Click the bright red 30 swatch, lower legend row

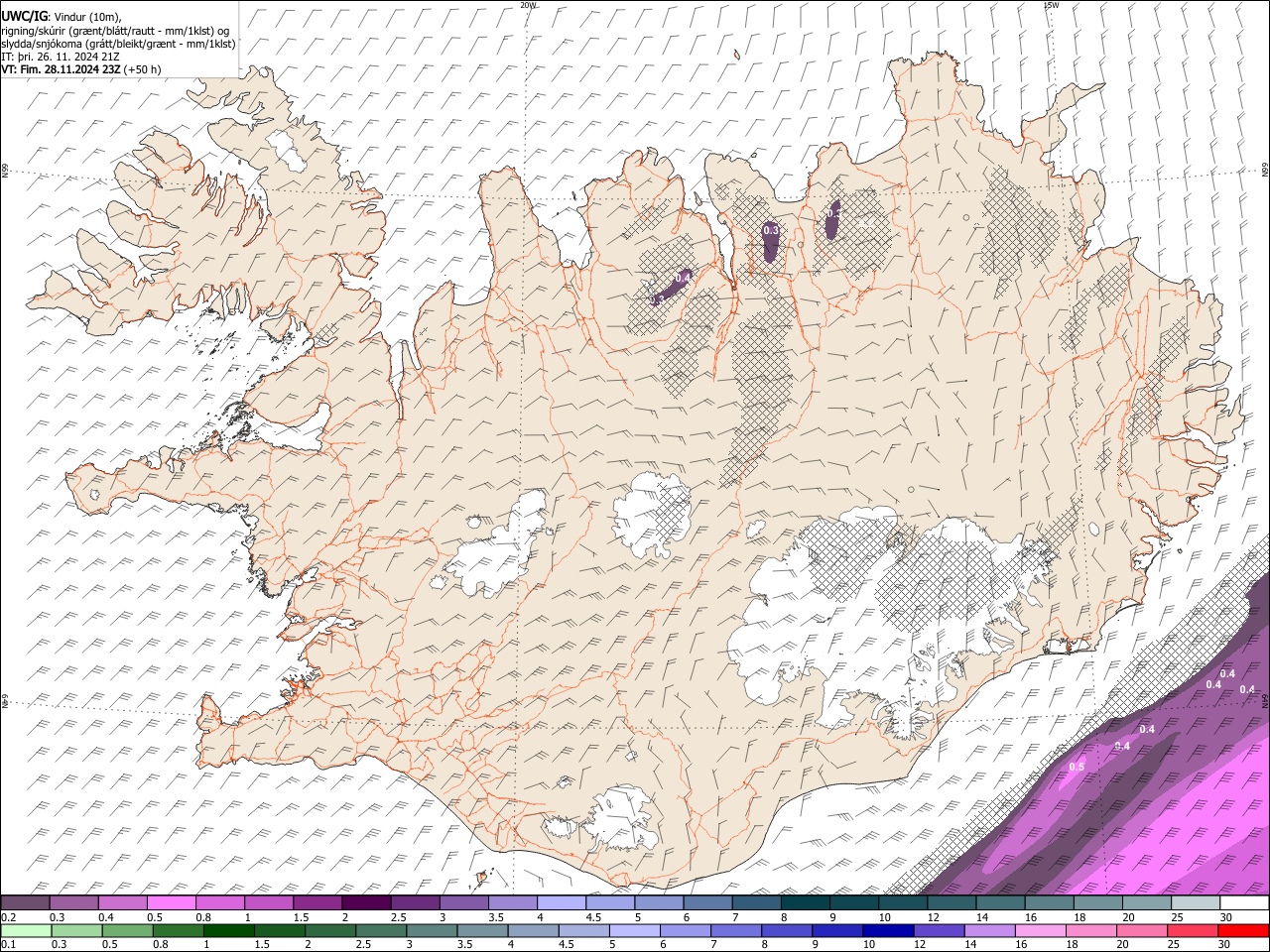1243,930
